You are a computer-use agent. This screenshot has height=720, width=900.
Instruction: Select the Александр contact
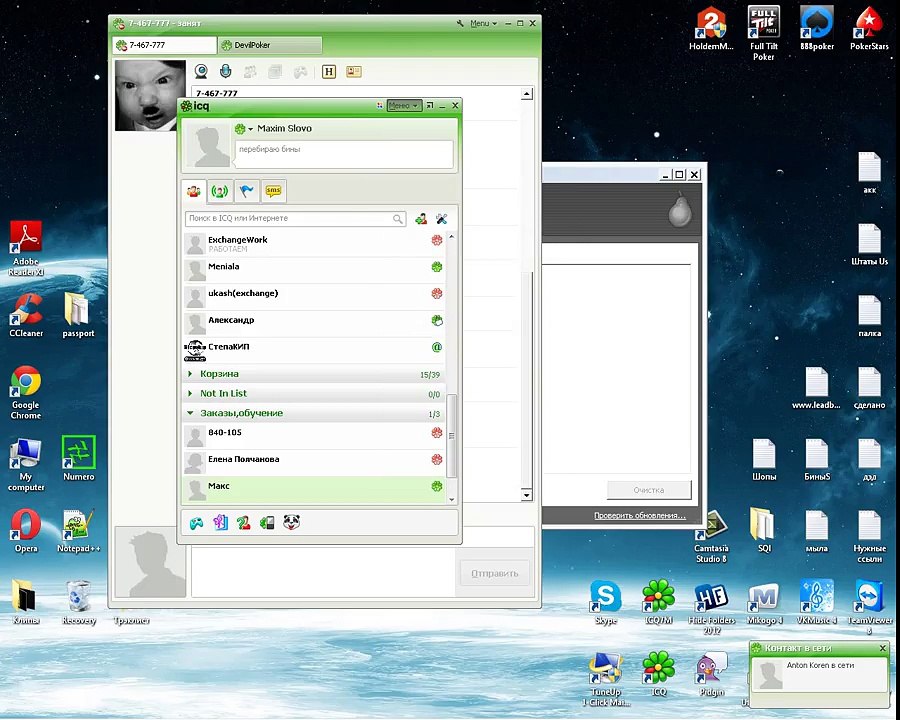pos(314,324)
